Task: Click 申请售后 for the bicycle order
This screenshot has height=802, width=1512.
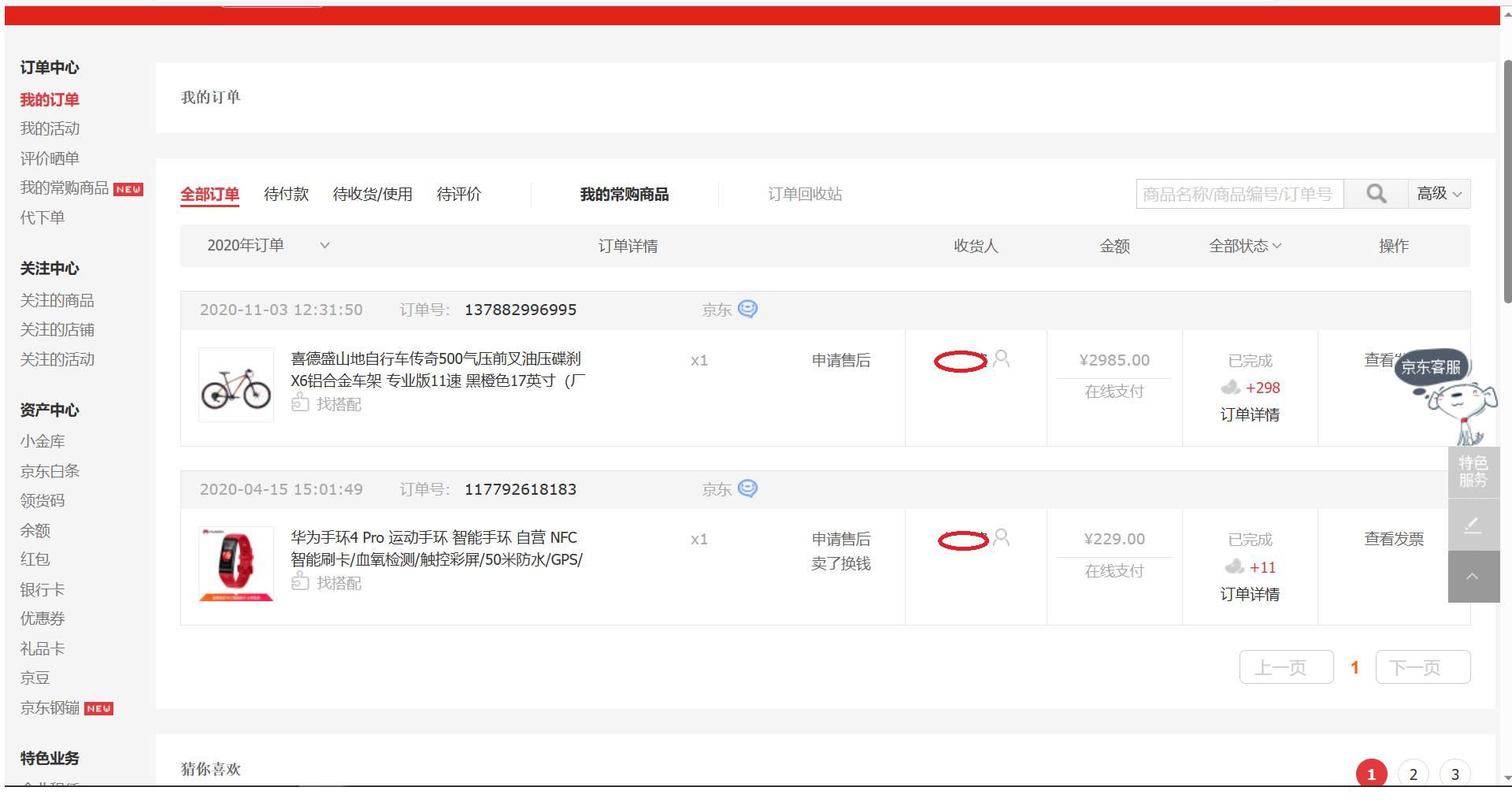Action: [841, 360]
